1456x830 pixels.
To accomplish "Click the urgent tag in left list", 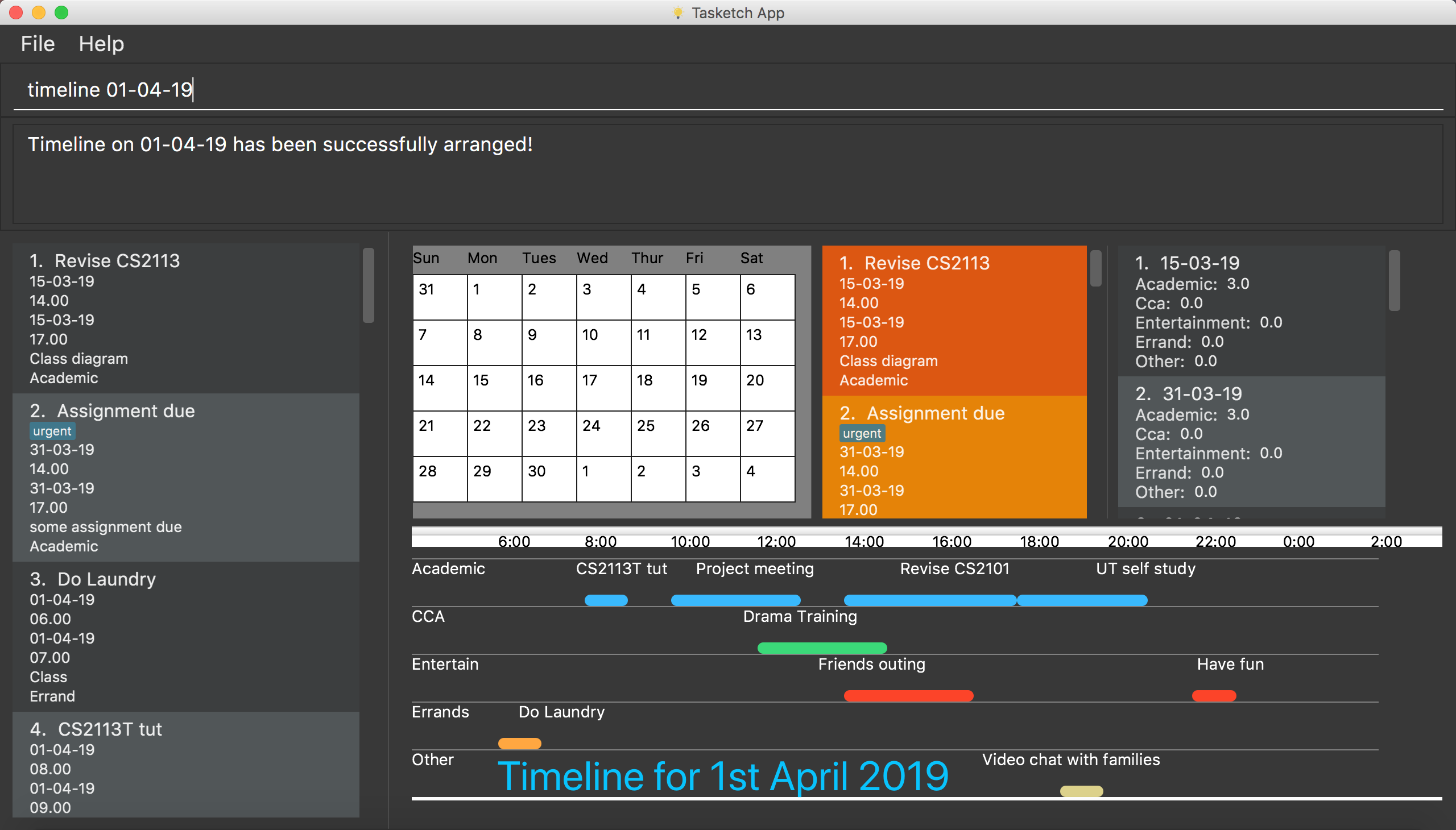I will tap(52, 431).
